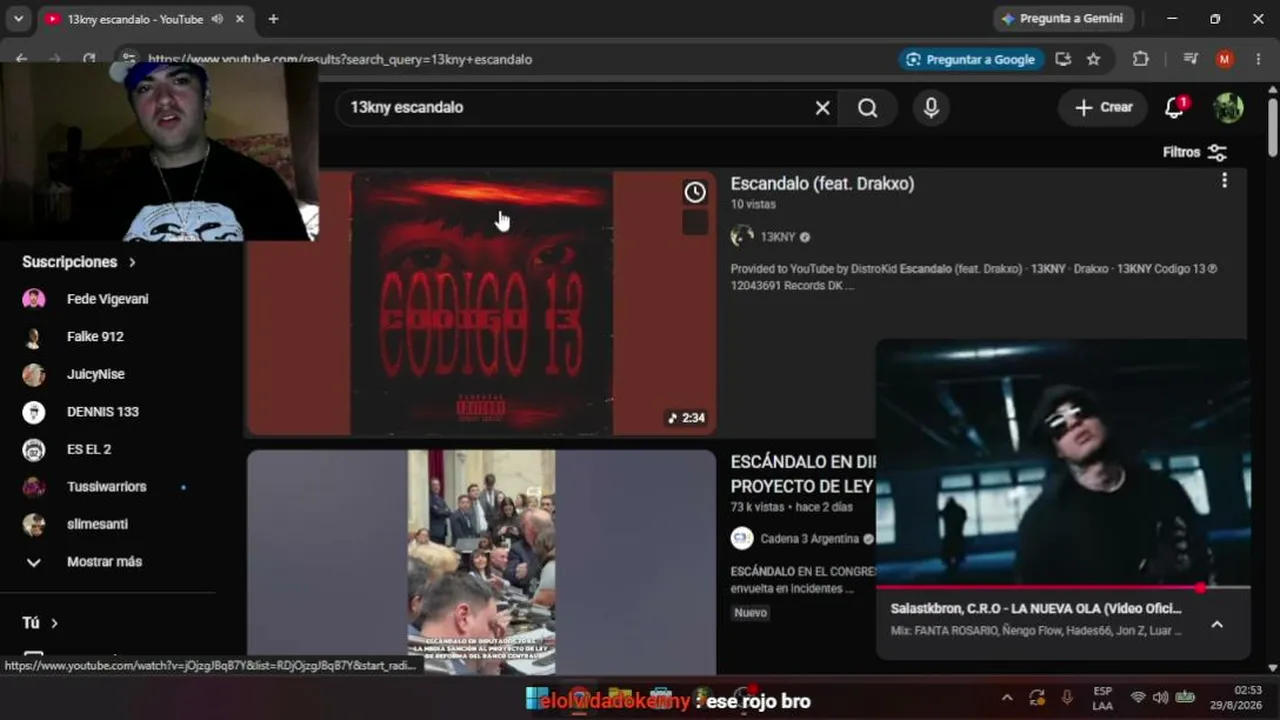This screenshot has height=720, width=1280.
Task: Click the 'Pregunta a Gemini' button
Action: 1061,19
